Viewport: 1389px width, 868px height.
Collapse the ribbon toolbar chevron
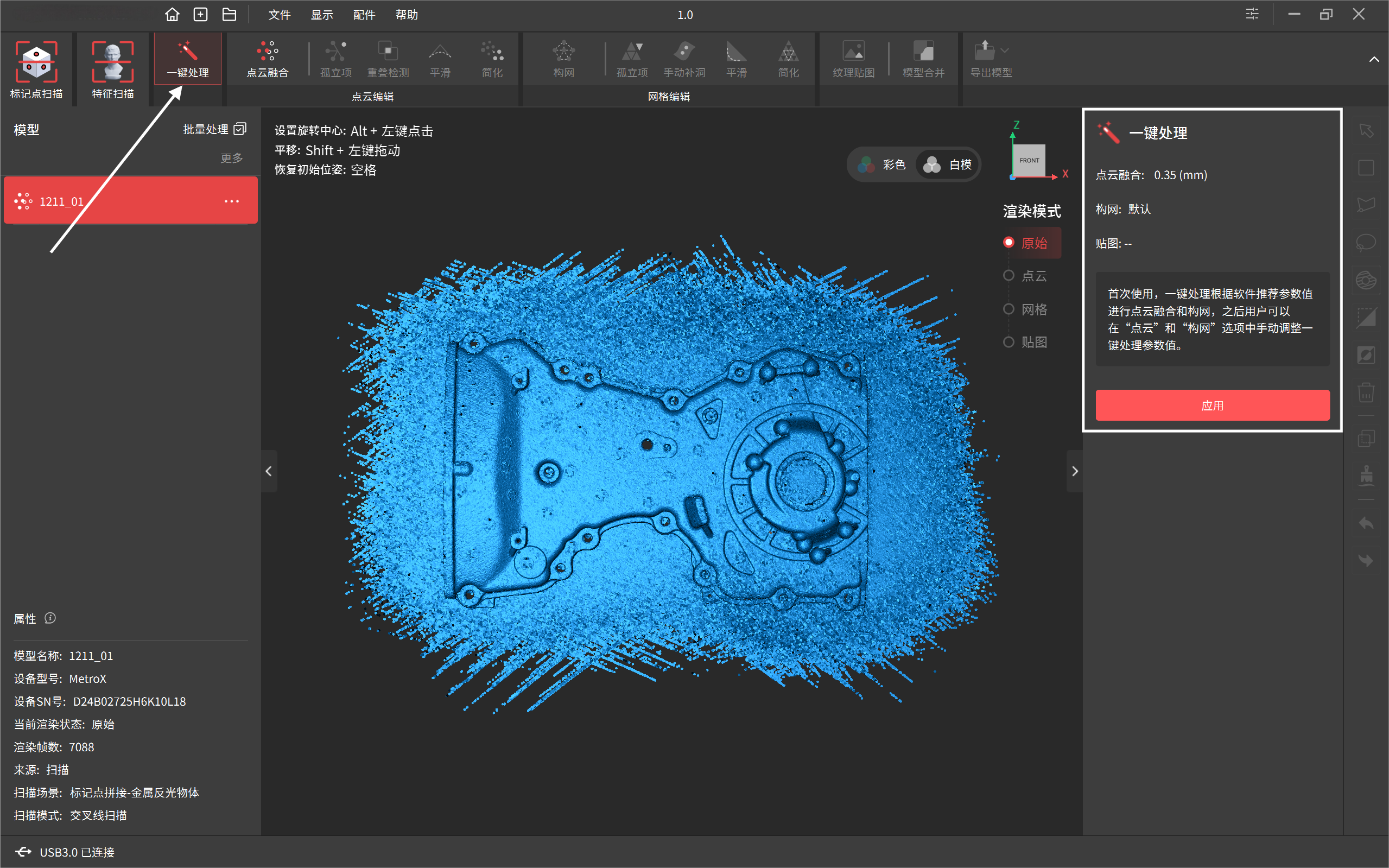coord(1373,59)
